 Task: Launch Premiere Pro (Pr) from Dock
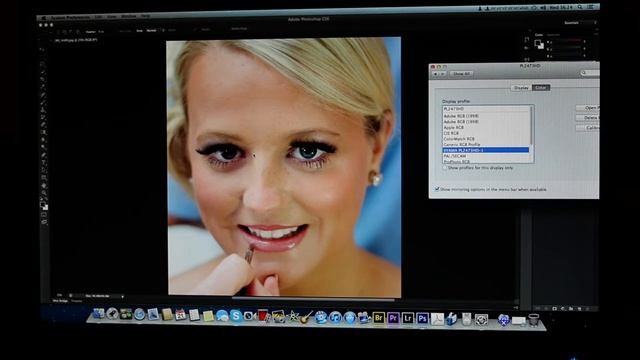tap(393, 318)
